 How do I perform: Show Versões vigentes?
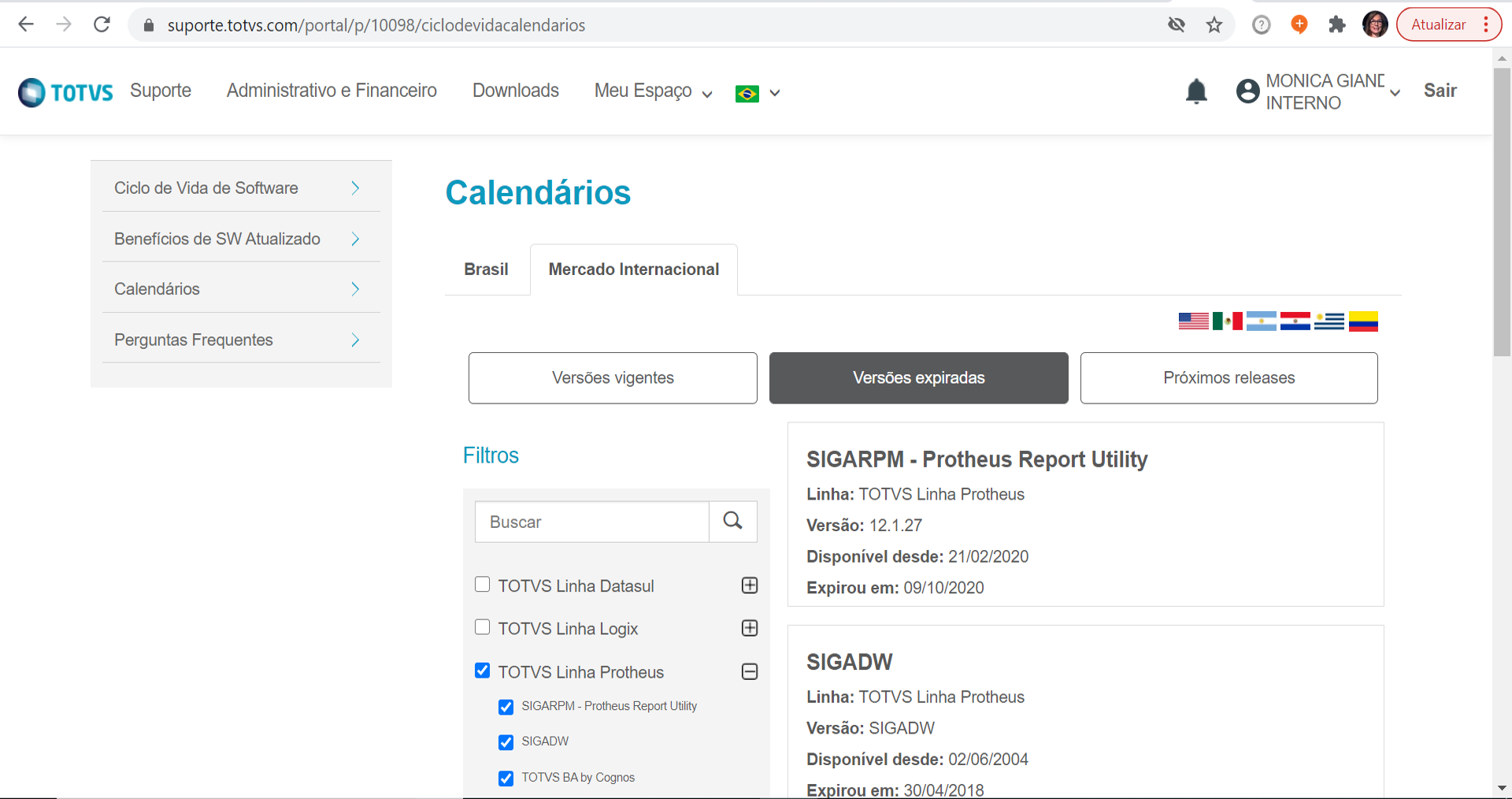(613, 378)
